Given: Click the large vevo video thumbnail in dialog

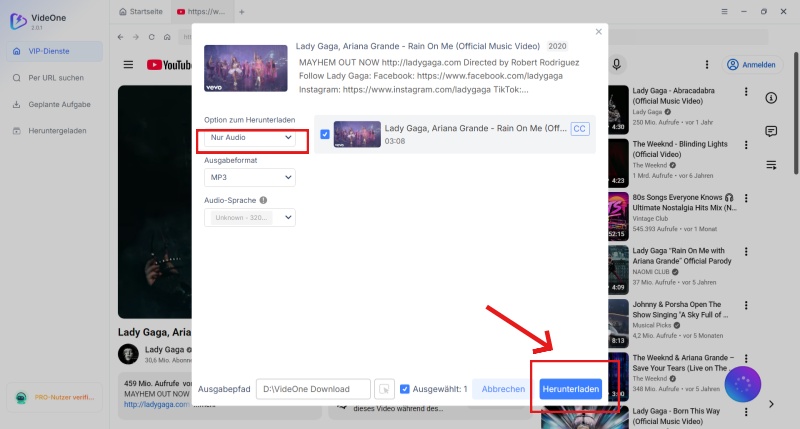Looking at the screenshot, I should [x=246, y=68].
